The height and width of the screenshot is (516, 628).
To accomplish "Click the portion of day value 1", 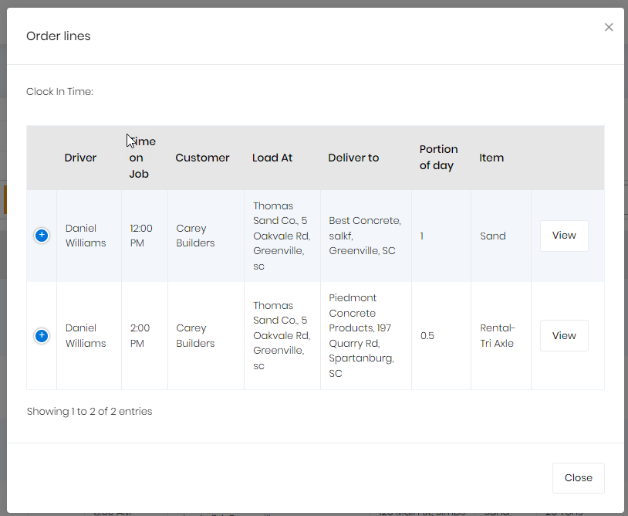I will tap(422, 236).
